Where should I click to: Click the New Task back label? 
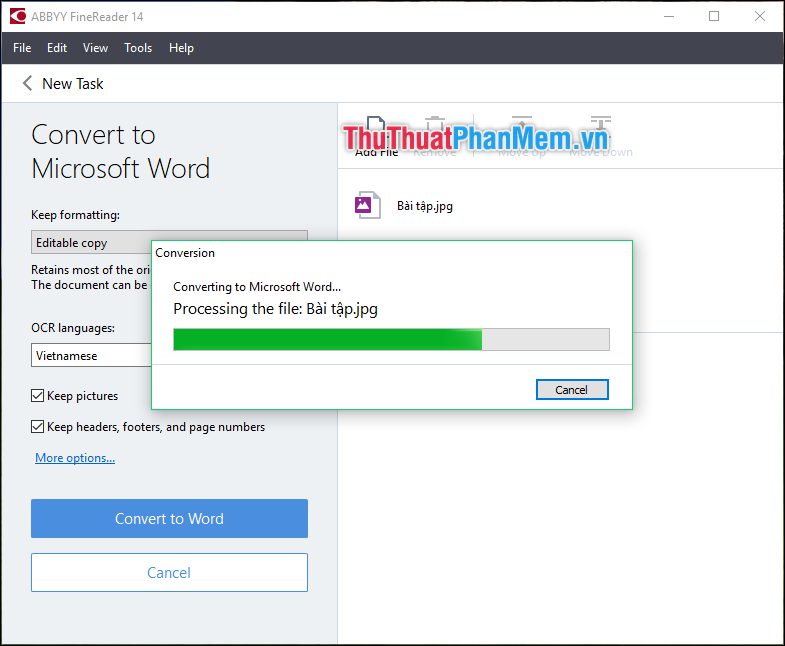tap(73, 84)
